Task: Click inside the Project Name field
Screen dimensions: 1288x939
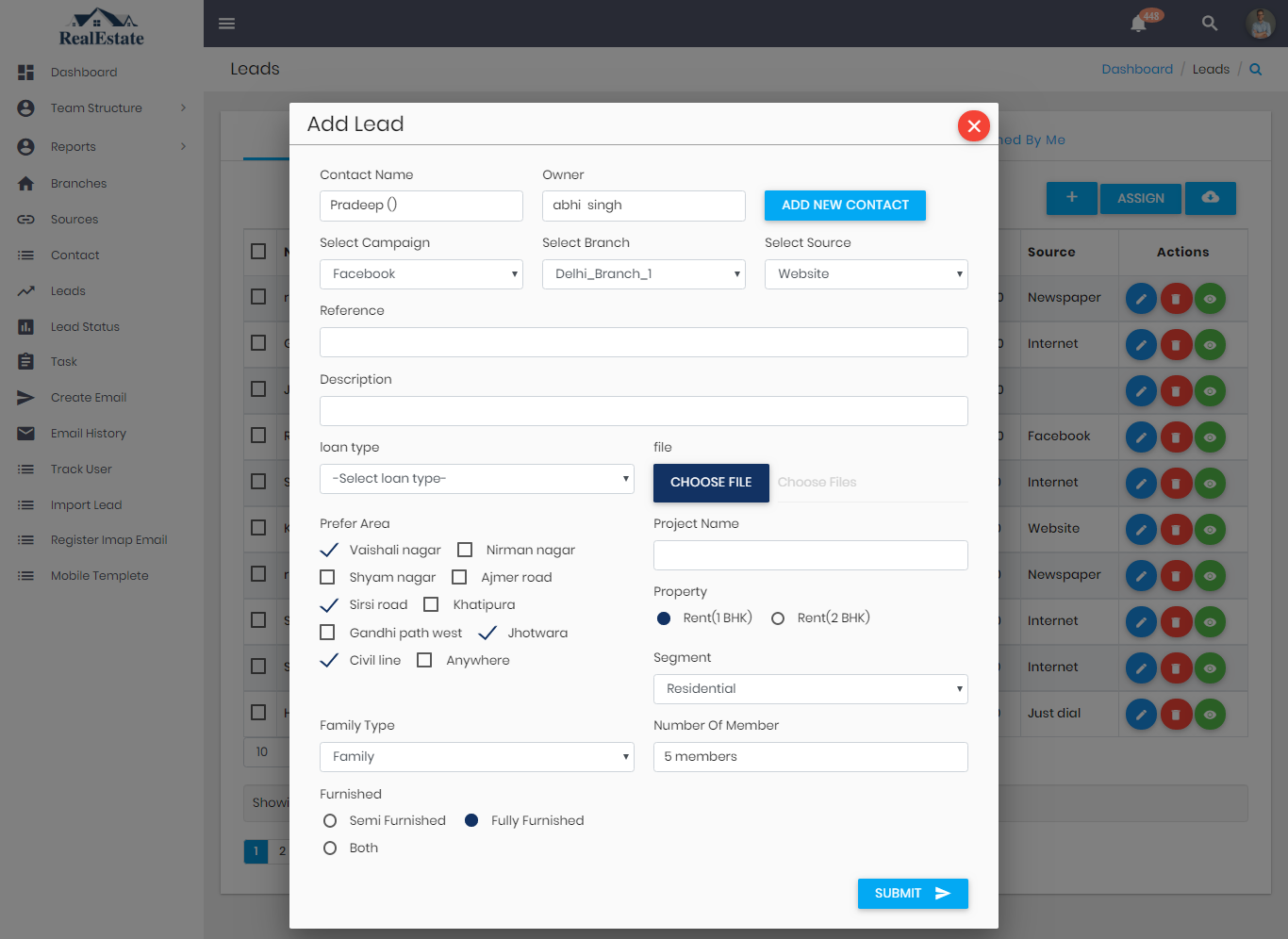Action: [810, 554]
